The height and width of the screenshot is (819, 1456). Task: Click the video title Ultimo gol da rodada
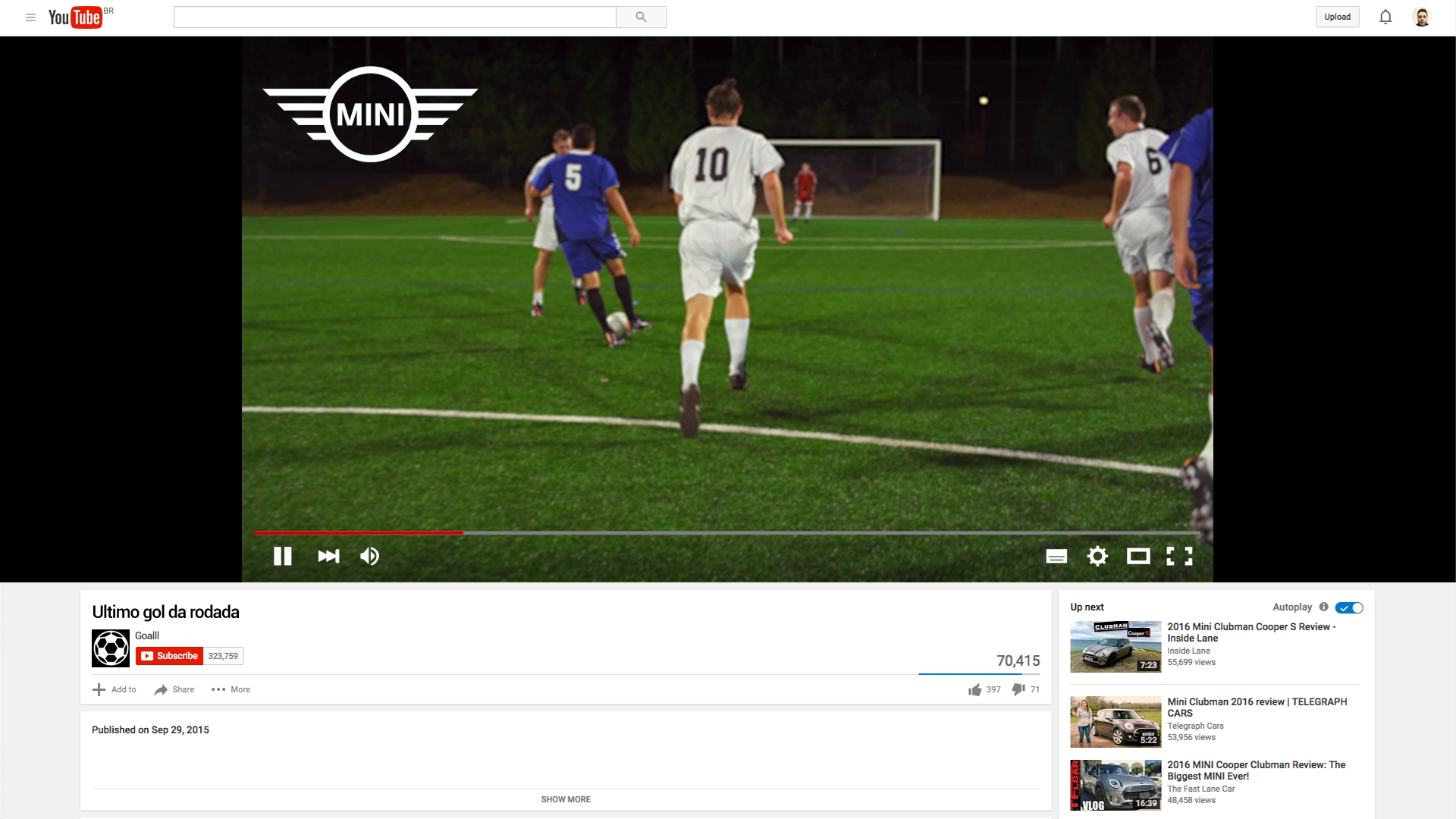click(165, 612)
